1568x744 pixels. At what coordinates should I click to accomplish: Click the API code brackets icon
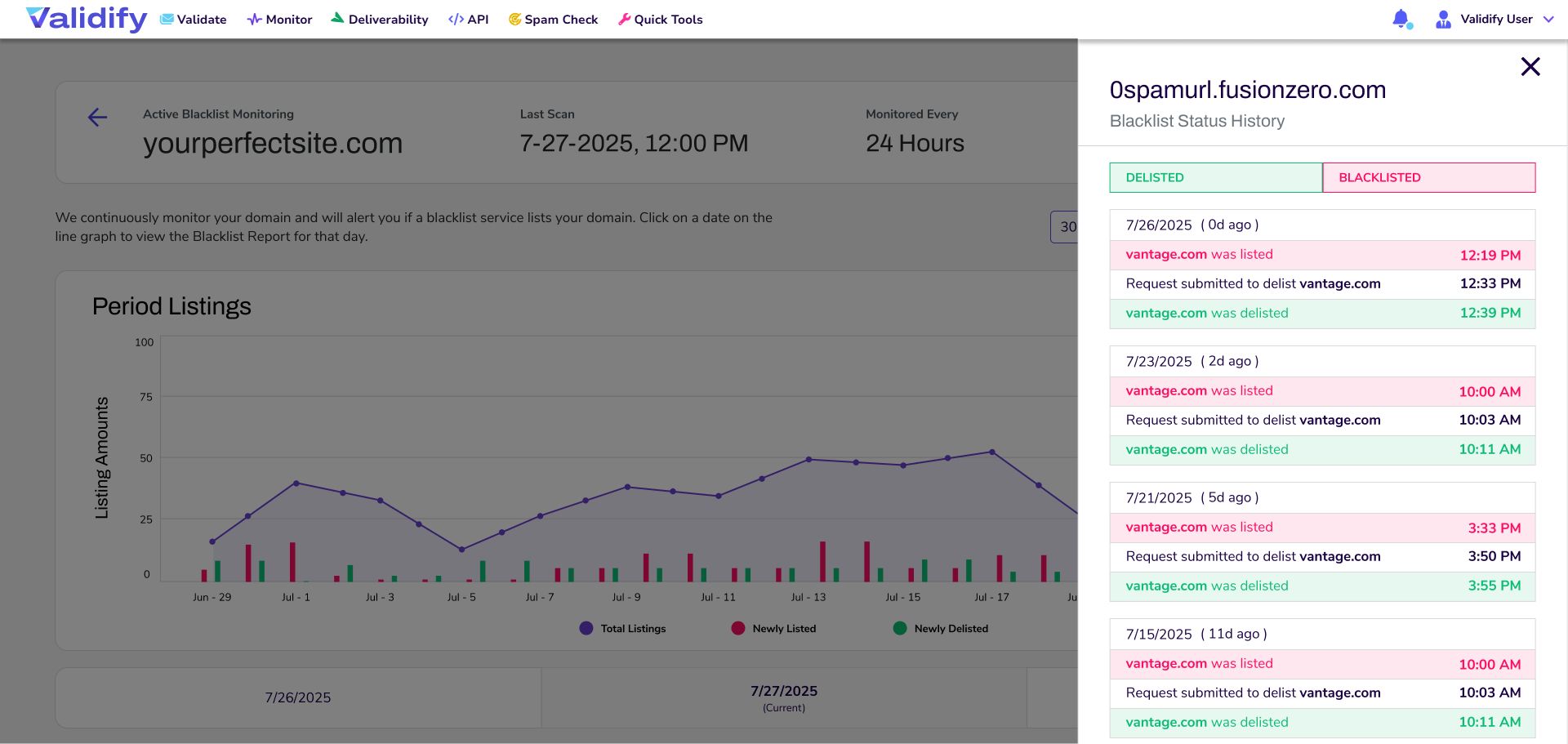[456, 20]
